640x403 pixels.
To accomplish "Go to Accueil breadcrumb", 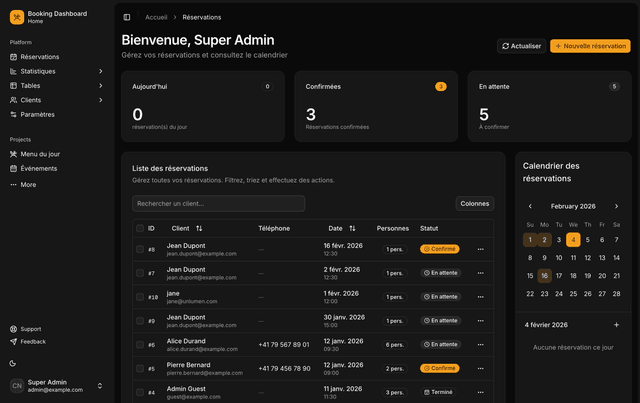I will coord(156,17).
